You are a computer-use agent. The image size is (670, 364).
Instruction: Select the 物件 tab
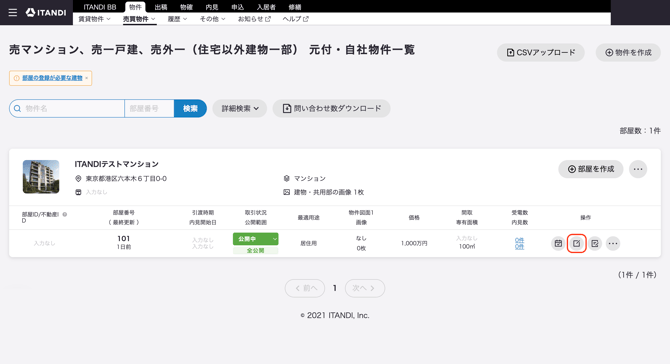[135, 7]
